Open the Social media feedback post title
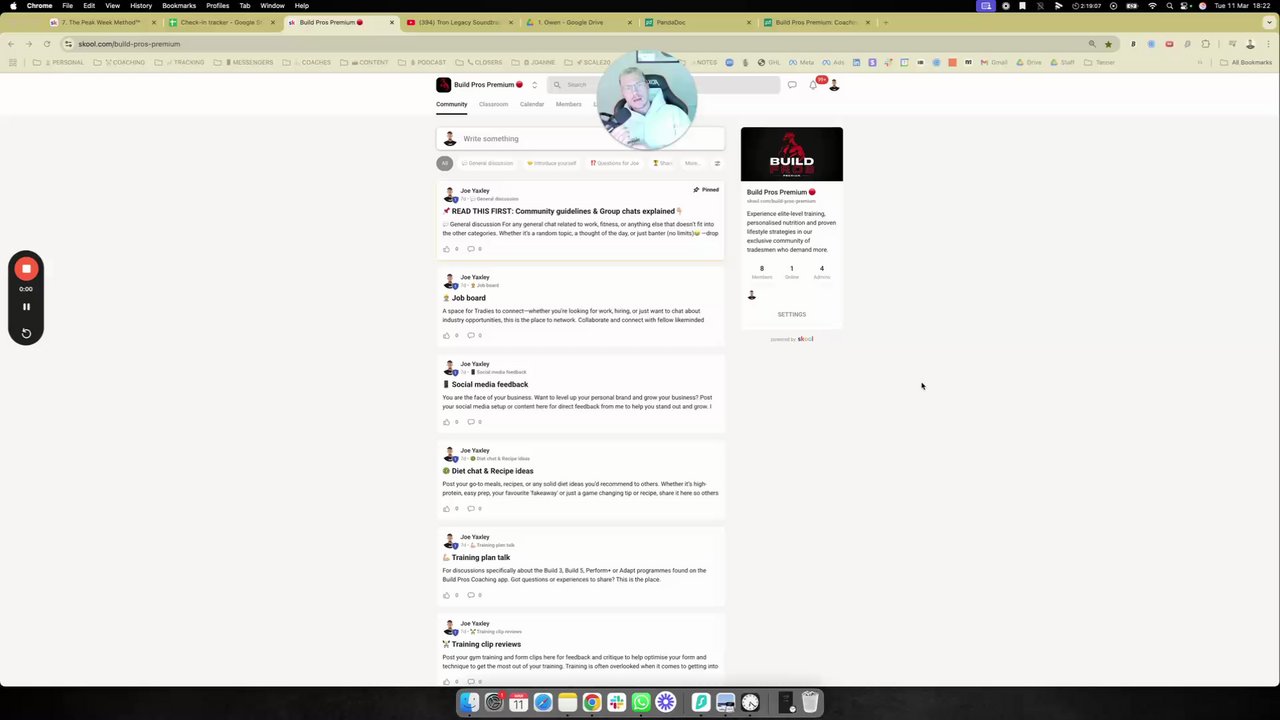This screenshot has width=1280, height=720. click(485, 384)
